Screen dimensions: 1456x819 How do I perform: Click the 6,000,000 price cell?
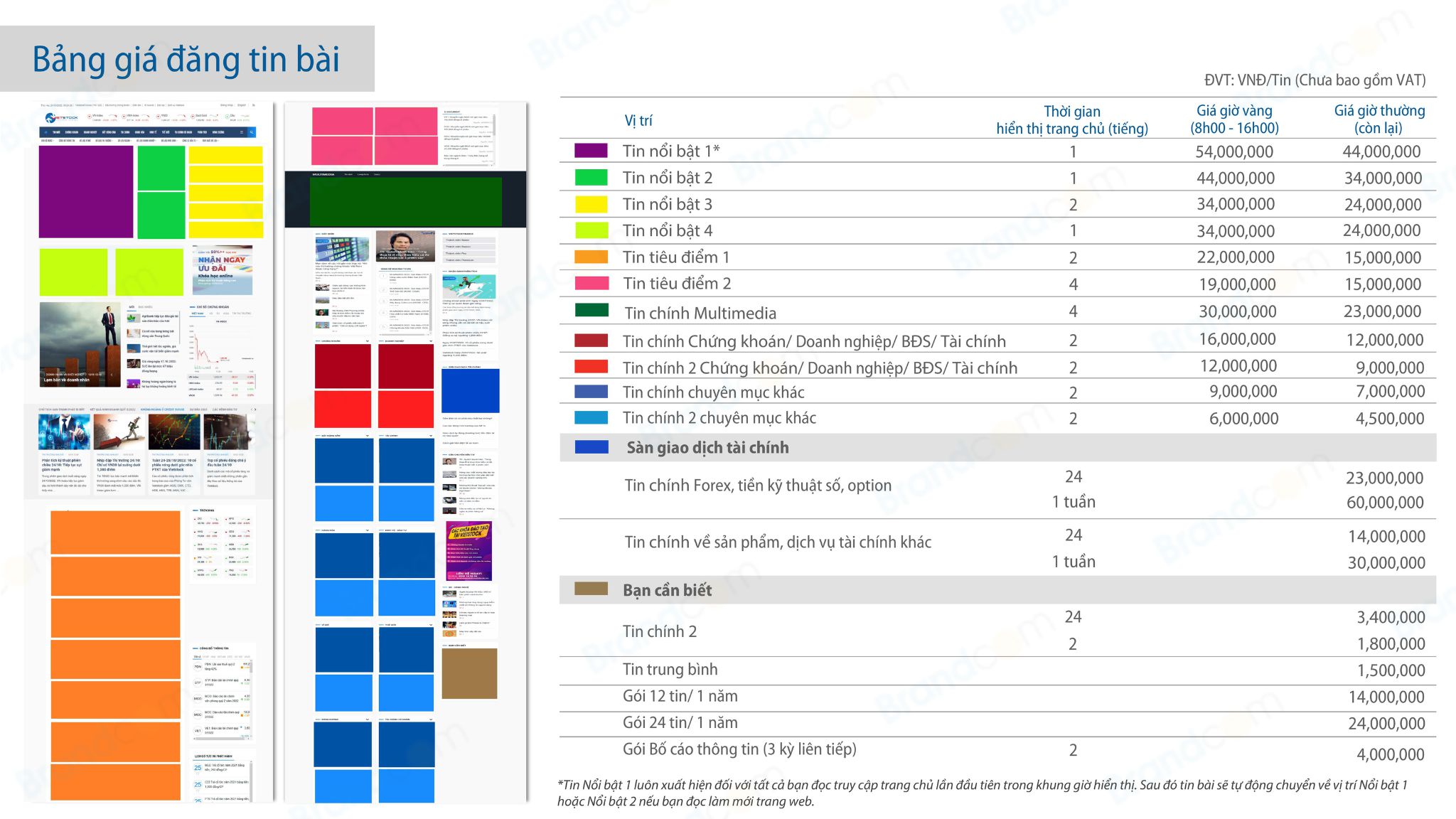tap(1243, 419)
